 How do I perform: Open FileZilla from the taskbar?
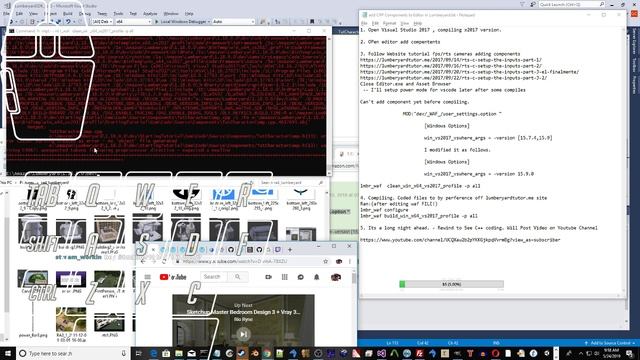tap(420, 353)
